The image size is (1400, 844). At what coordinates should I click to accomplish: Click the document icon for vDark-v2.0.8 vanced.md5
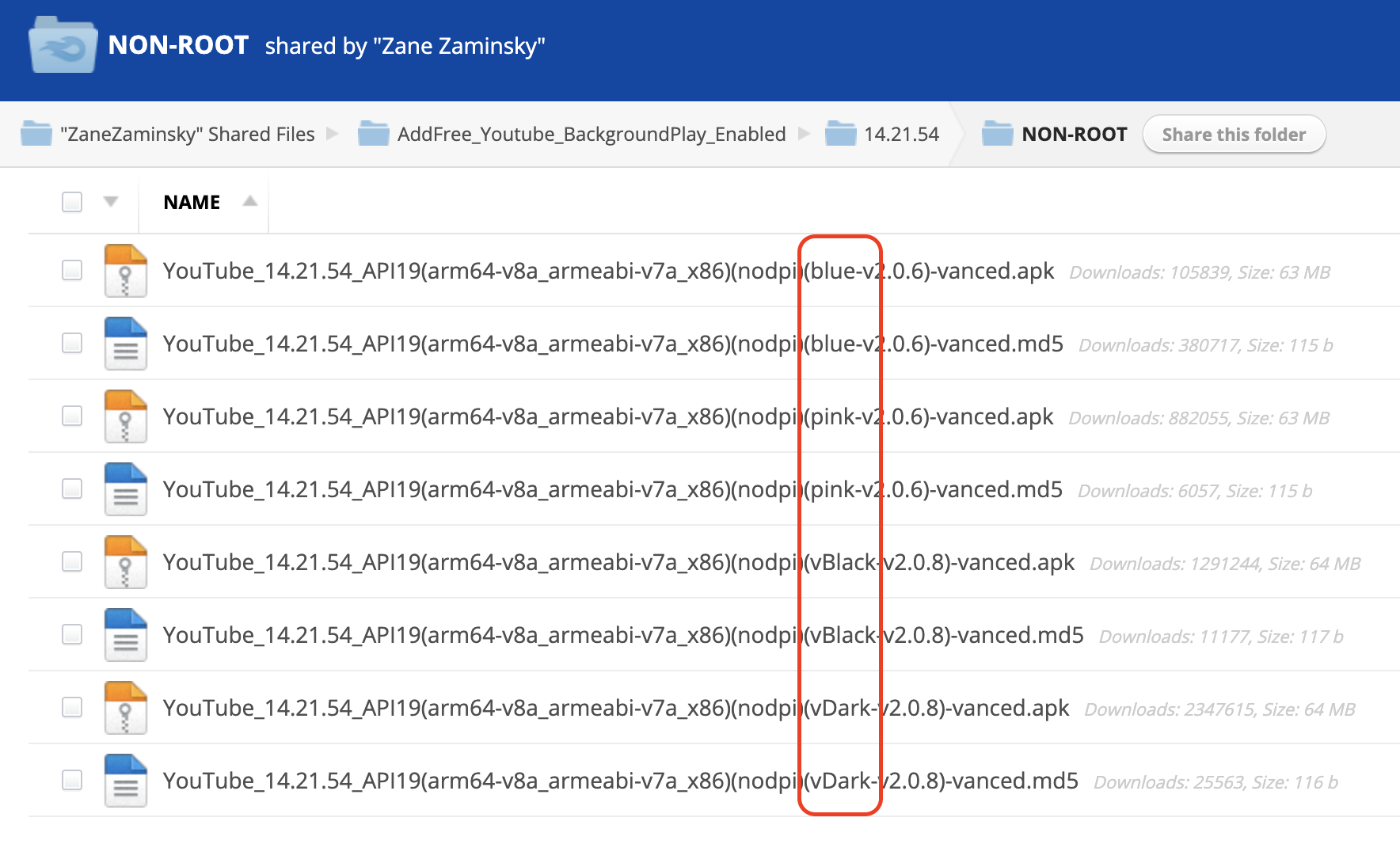pyautogui.click(x=125, y=781)
